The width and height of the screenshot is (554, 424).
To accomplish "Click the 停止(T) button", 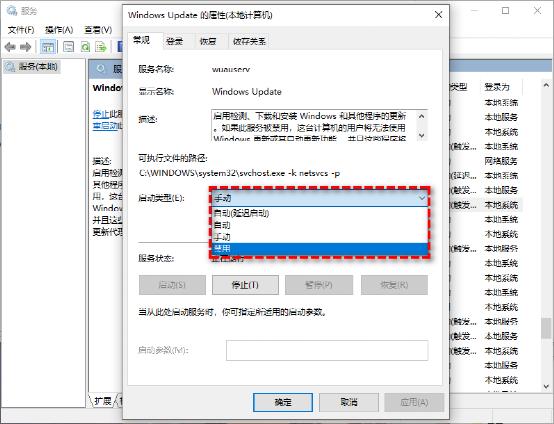I will [x=245, y=285].
